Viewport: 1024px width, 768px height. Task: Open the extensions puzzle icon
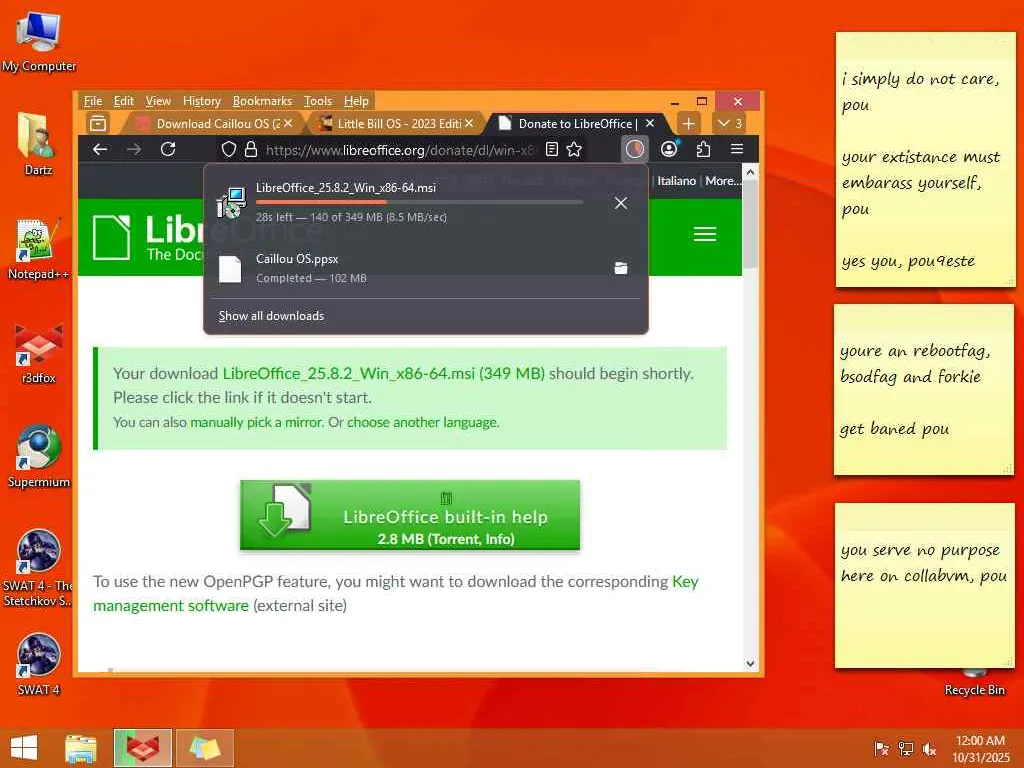[x=703, y=150]
